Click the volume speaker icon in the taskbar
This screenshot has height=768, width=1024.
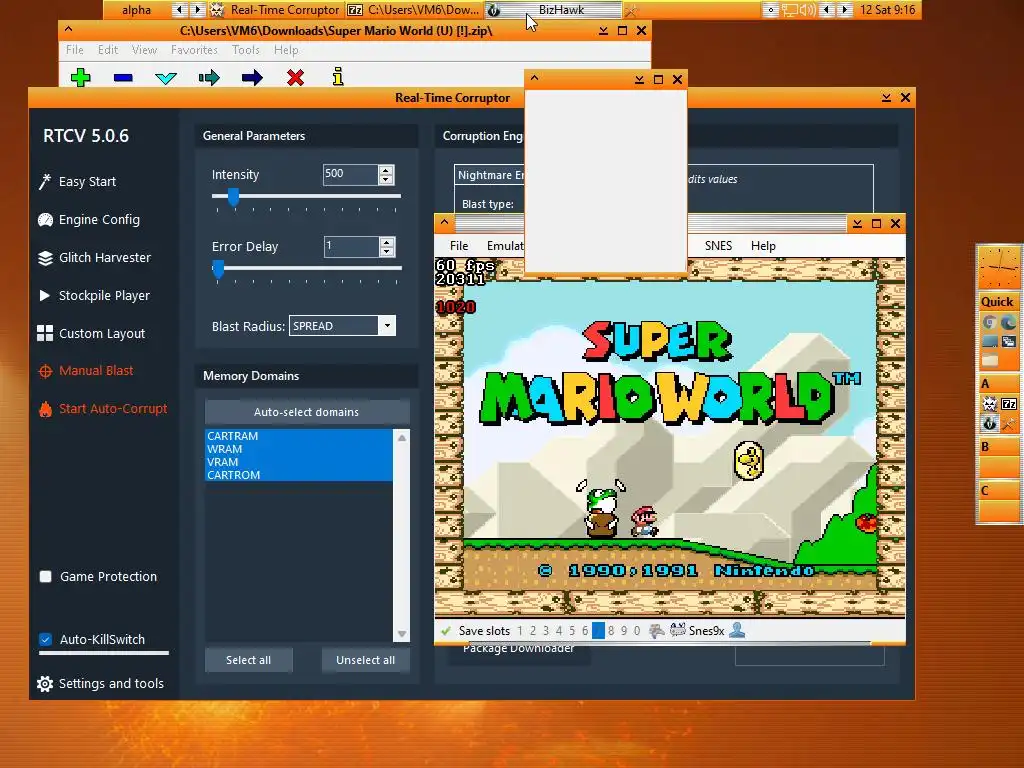click(807, 10)
